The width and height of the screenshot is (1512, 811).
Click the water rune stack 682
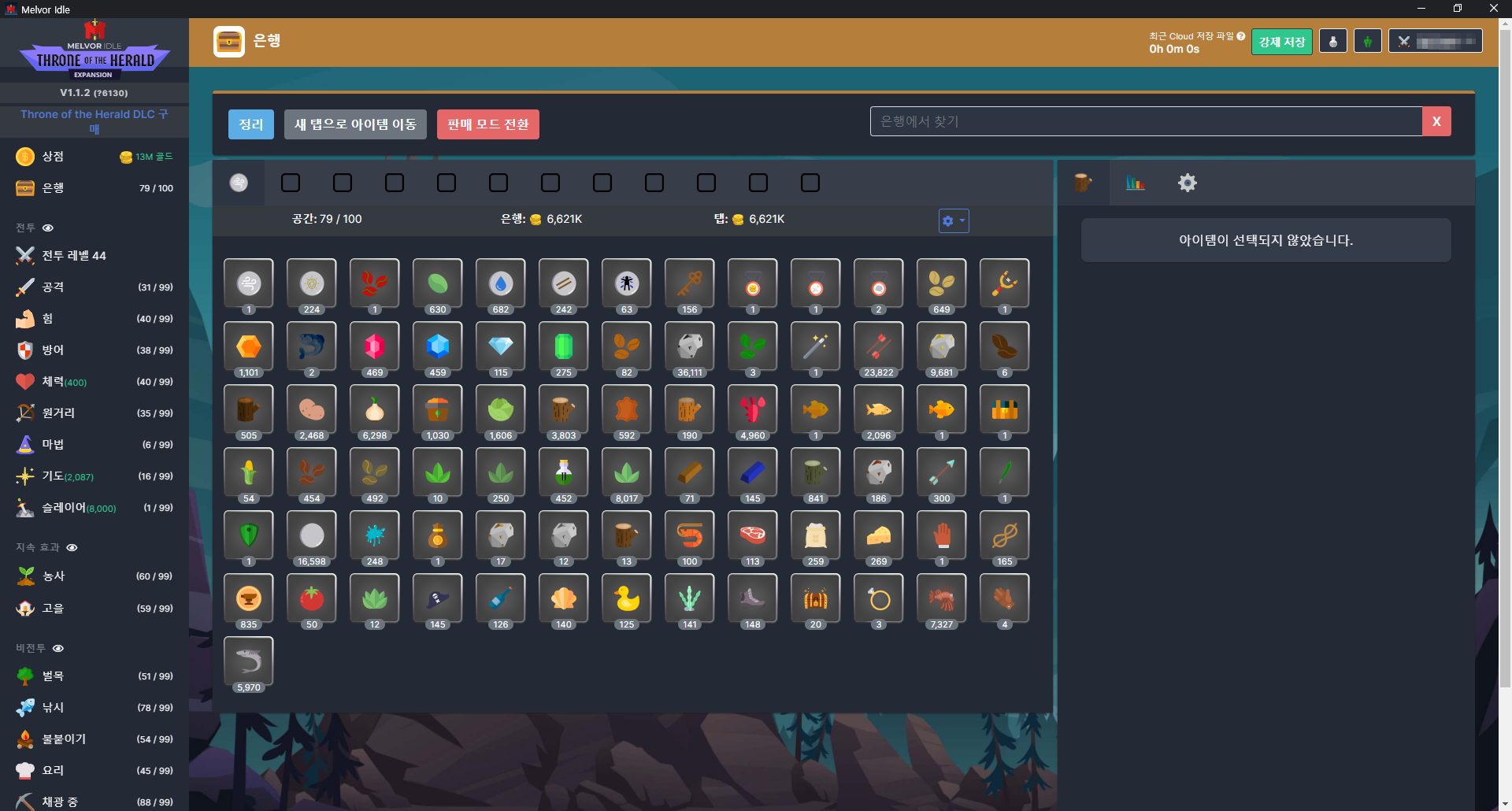pyautogui.click(x=501, y=283)
